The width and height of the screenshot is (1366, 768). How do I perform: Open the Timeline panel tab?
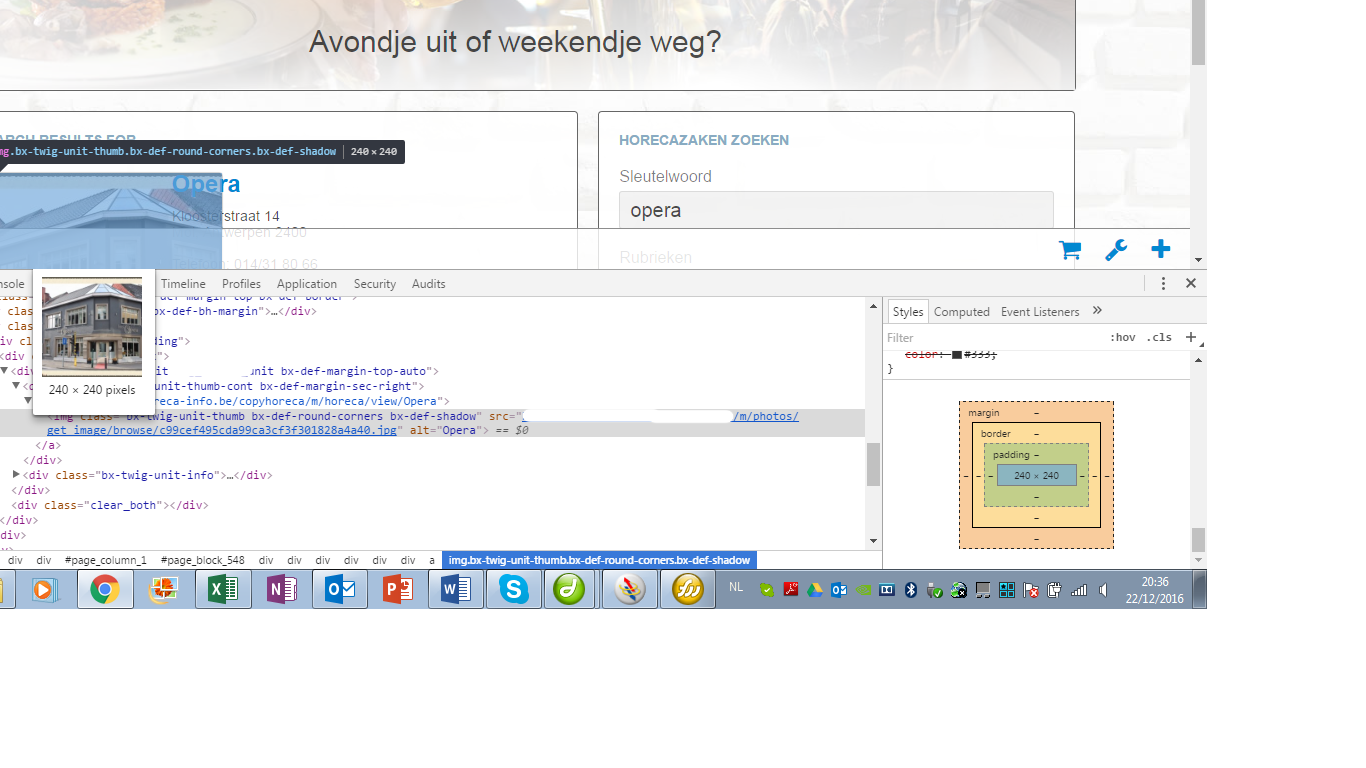click(183, 284)
